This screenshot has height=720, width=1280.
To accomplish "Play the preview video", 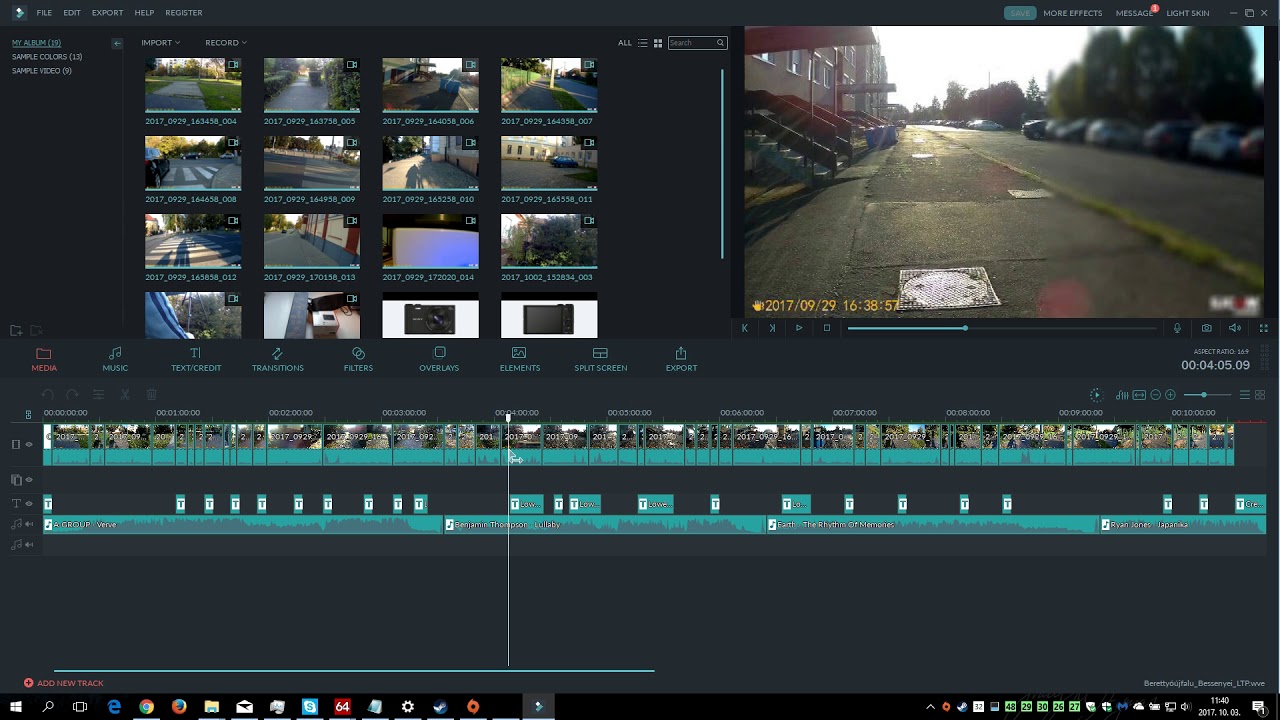I will coord(799,328).
